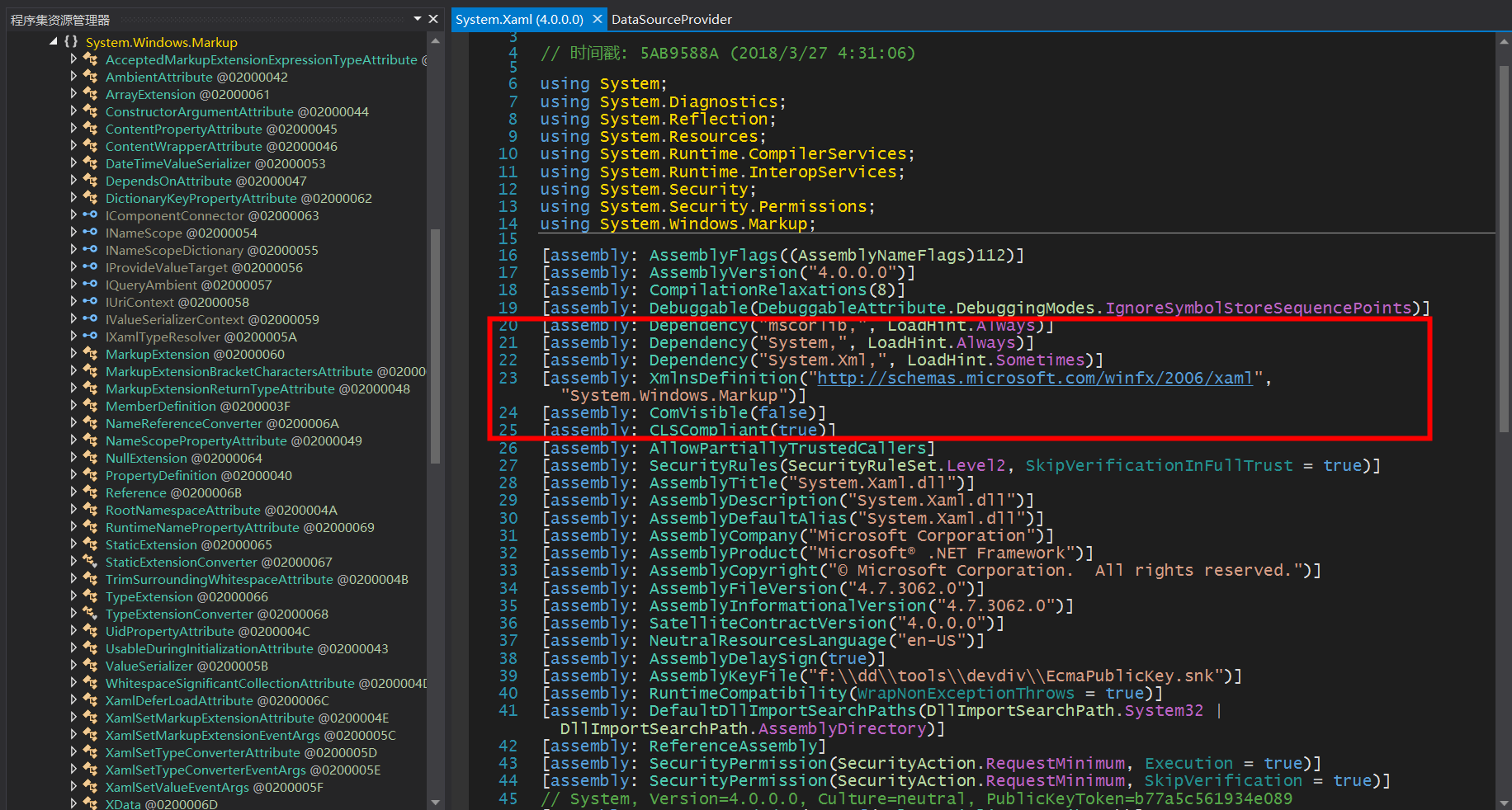1512x810 pixels.
Task: Click AssemblyKeyFile on line 39
Action: point(723,676)
